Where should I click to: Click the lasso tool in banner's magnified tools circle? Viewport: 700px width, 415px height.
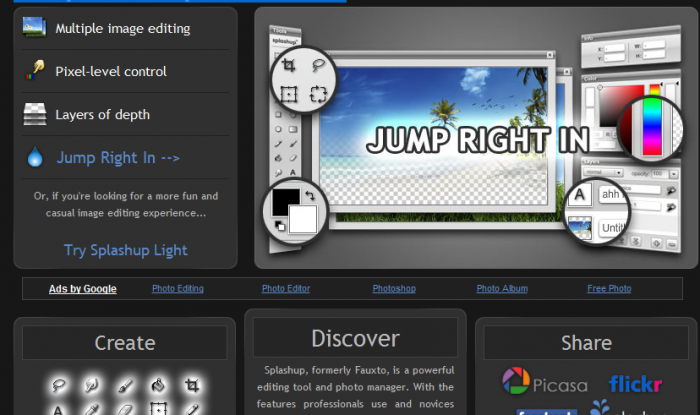coord(318,66)
